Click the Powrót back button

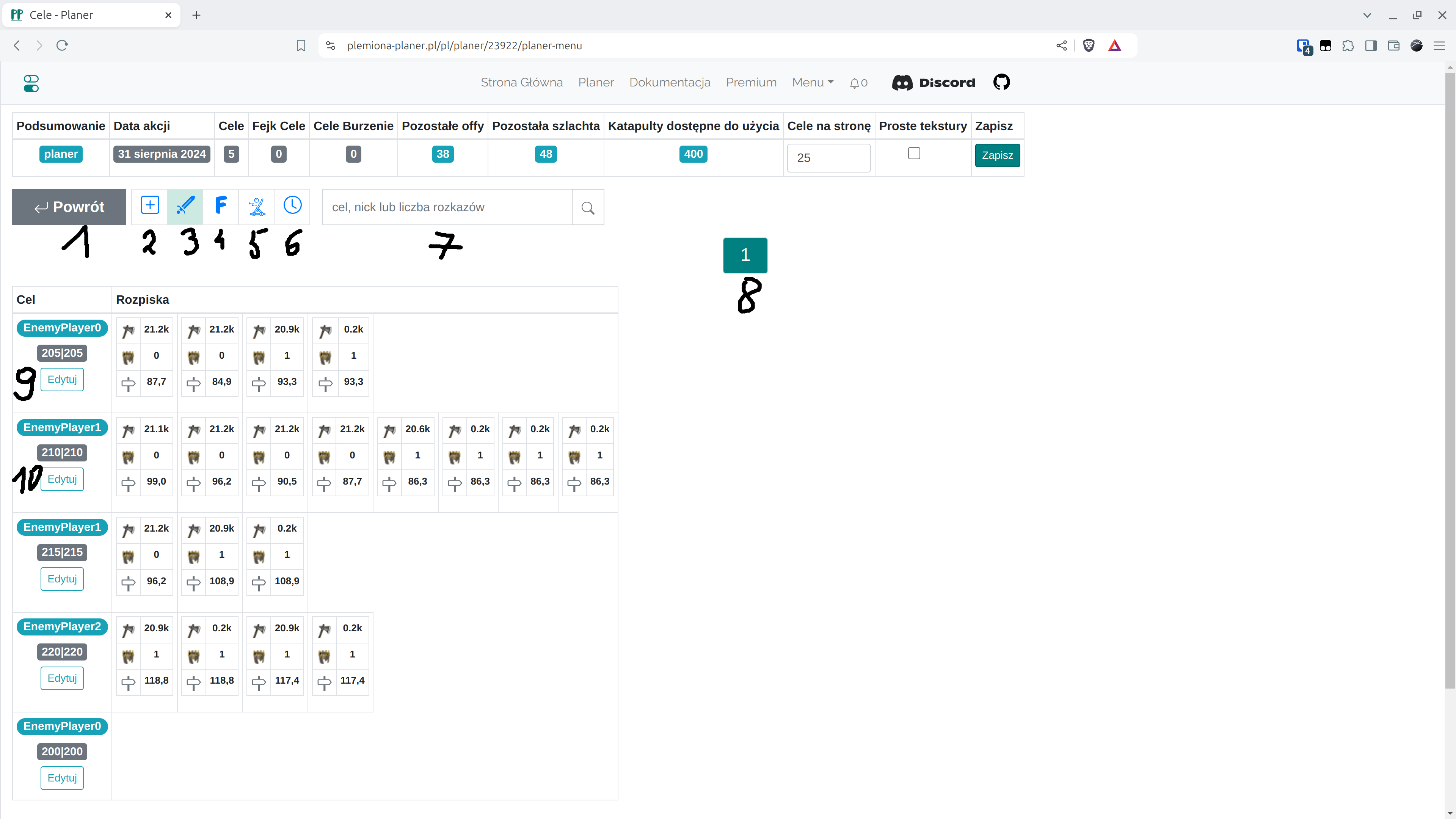click(69, 207)
